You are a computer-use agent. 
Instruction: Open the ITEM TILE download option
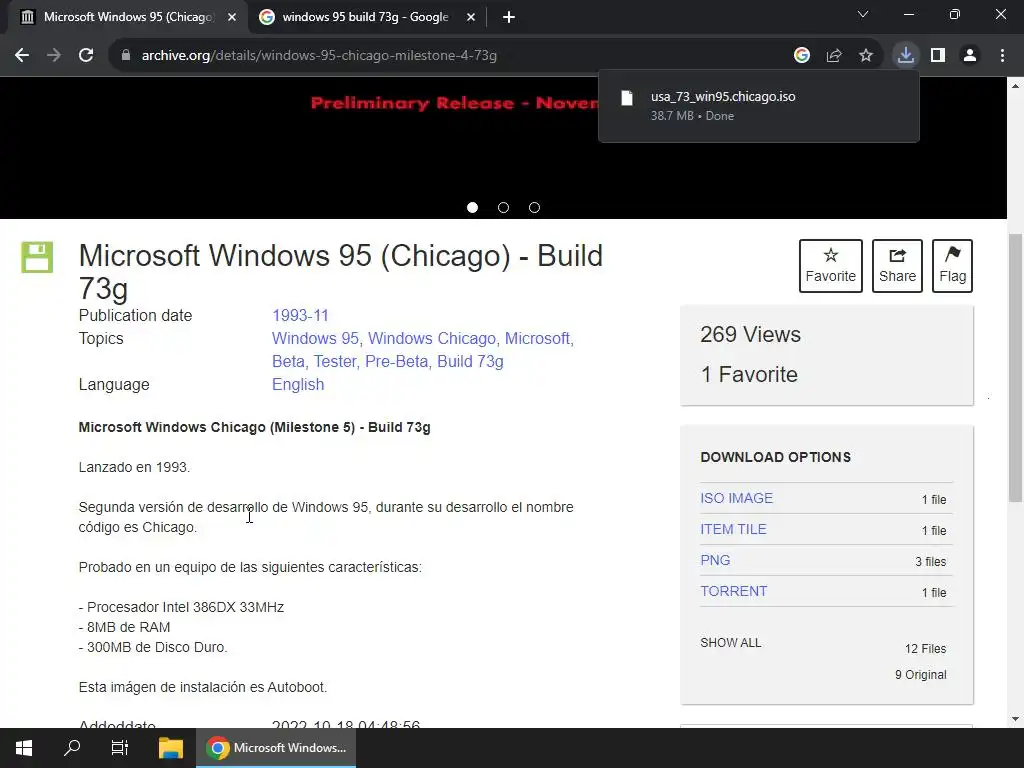tap(733, 529)
